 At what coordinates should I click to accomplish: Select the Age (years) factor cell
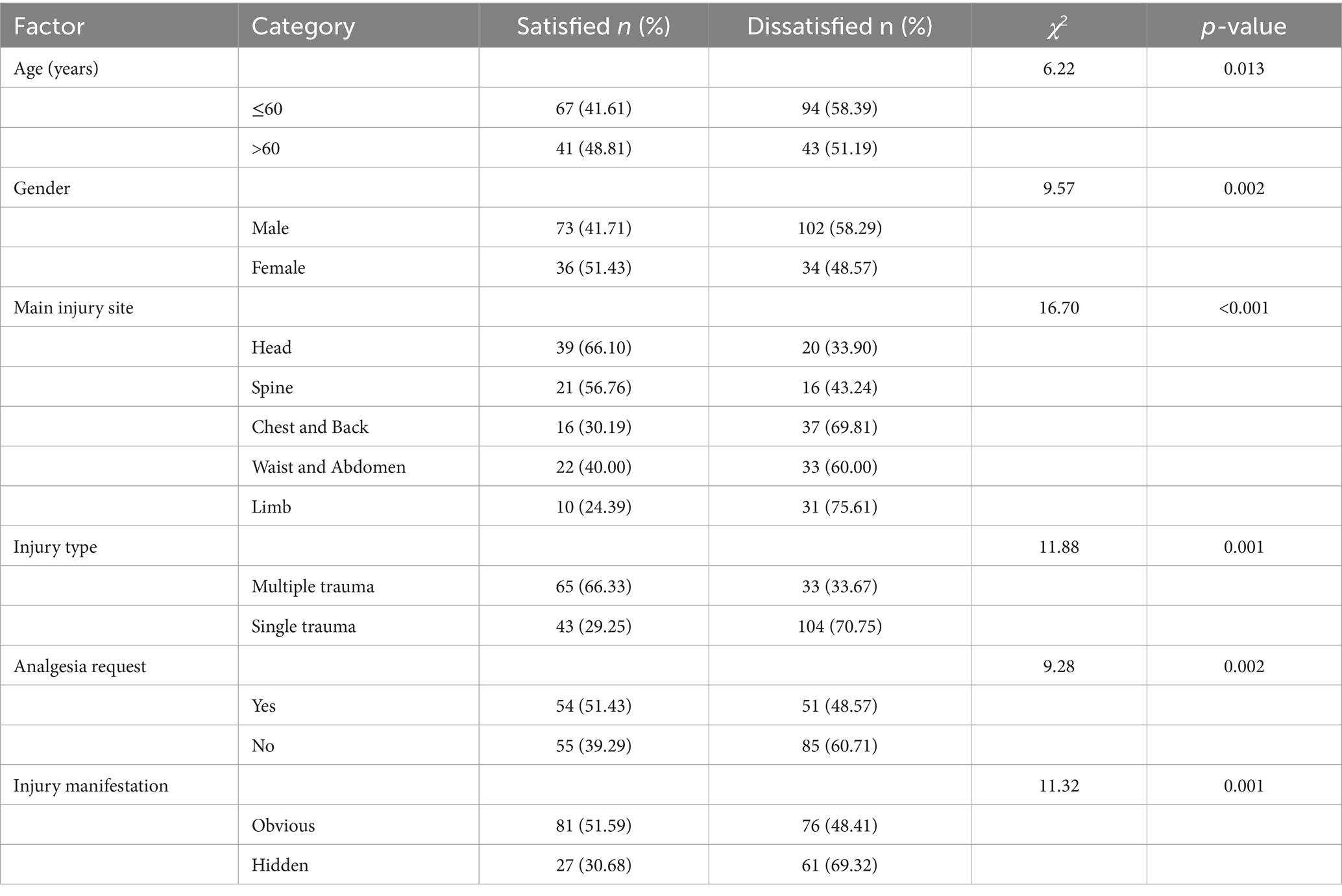56,68
